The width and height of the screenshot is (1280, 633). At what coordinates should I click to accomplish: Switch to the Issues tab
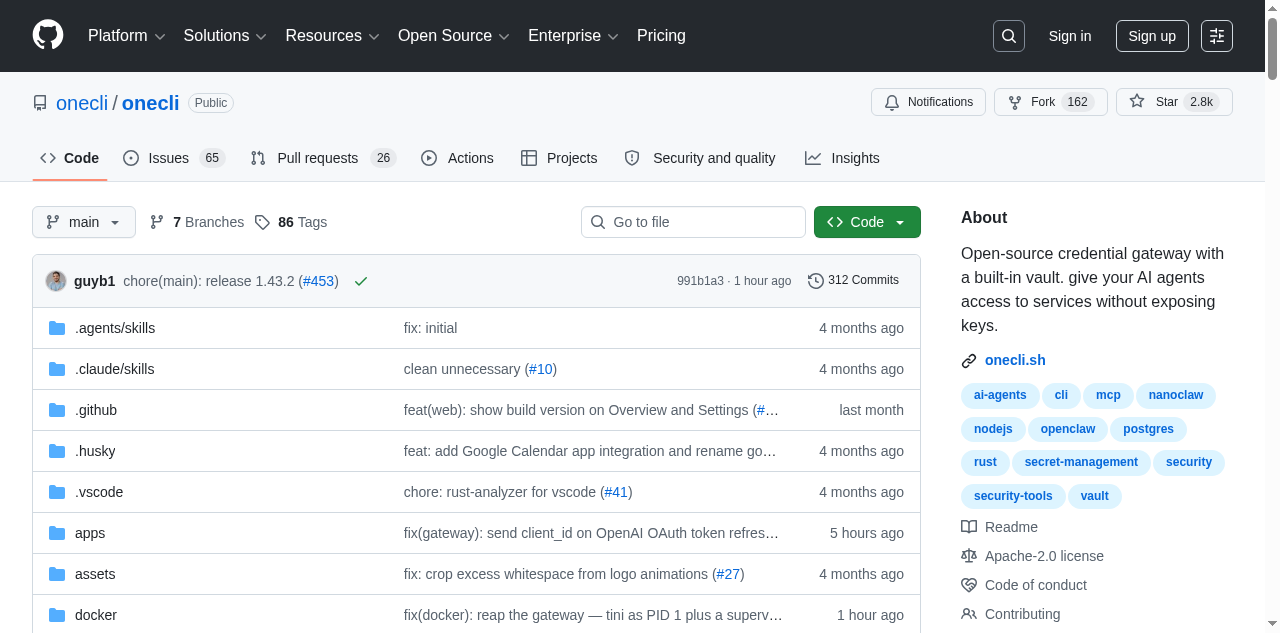click(x=174, y=158)
